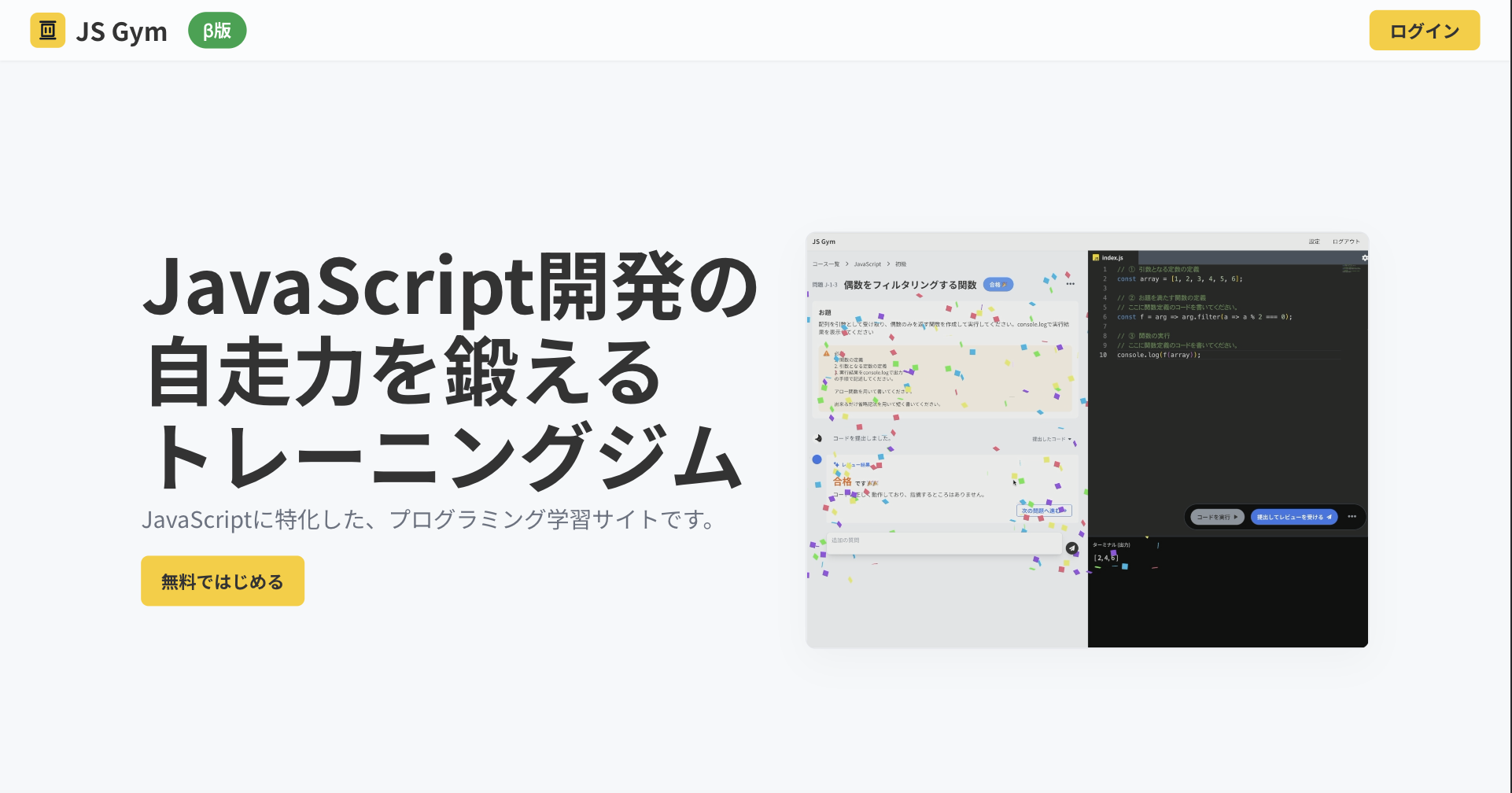
Task: Click the 次の問題へ進む button
Action: tap(1044, 511)
